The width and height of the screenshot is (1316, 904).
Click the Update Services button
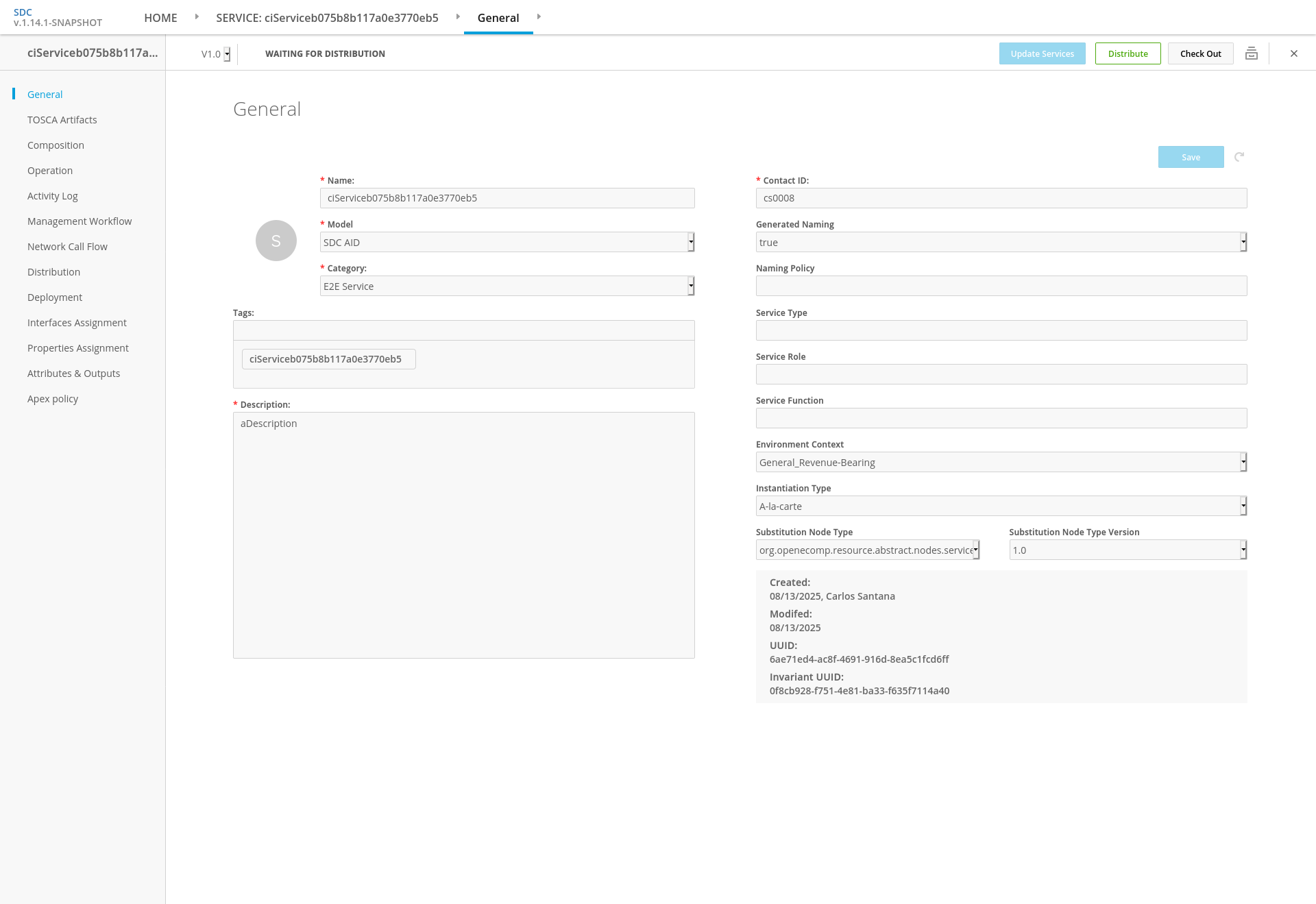coord(1042,53)
